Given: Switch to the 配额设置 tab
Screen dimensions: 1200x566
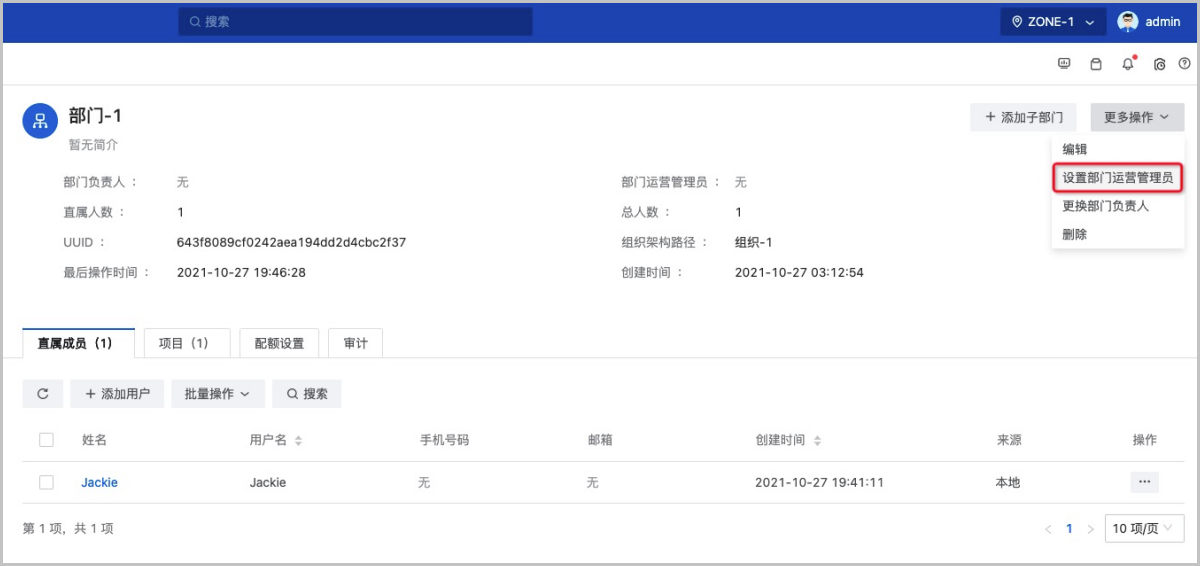Looking at the screenshot, I should (x=279, y=343).
